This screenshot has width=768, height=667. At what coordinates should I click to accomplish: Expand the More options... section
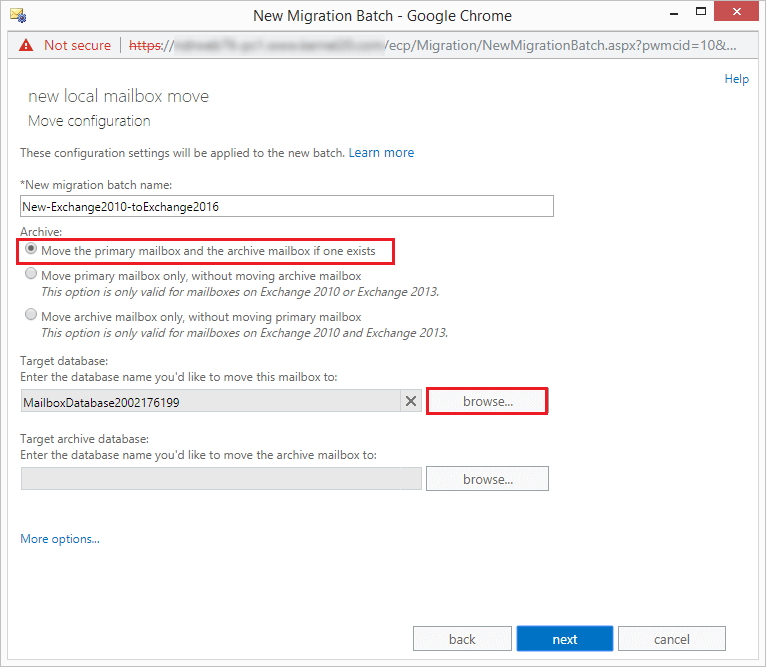60,539
